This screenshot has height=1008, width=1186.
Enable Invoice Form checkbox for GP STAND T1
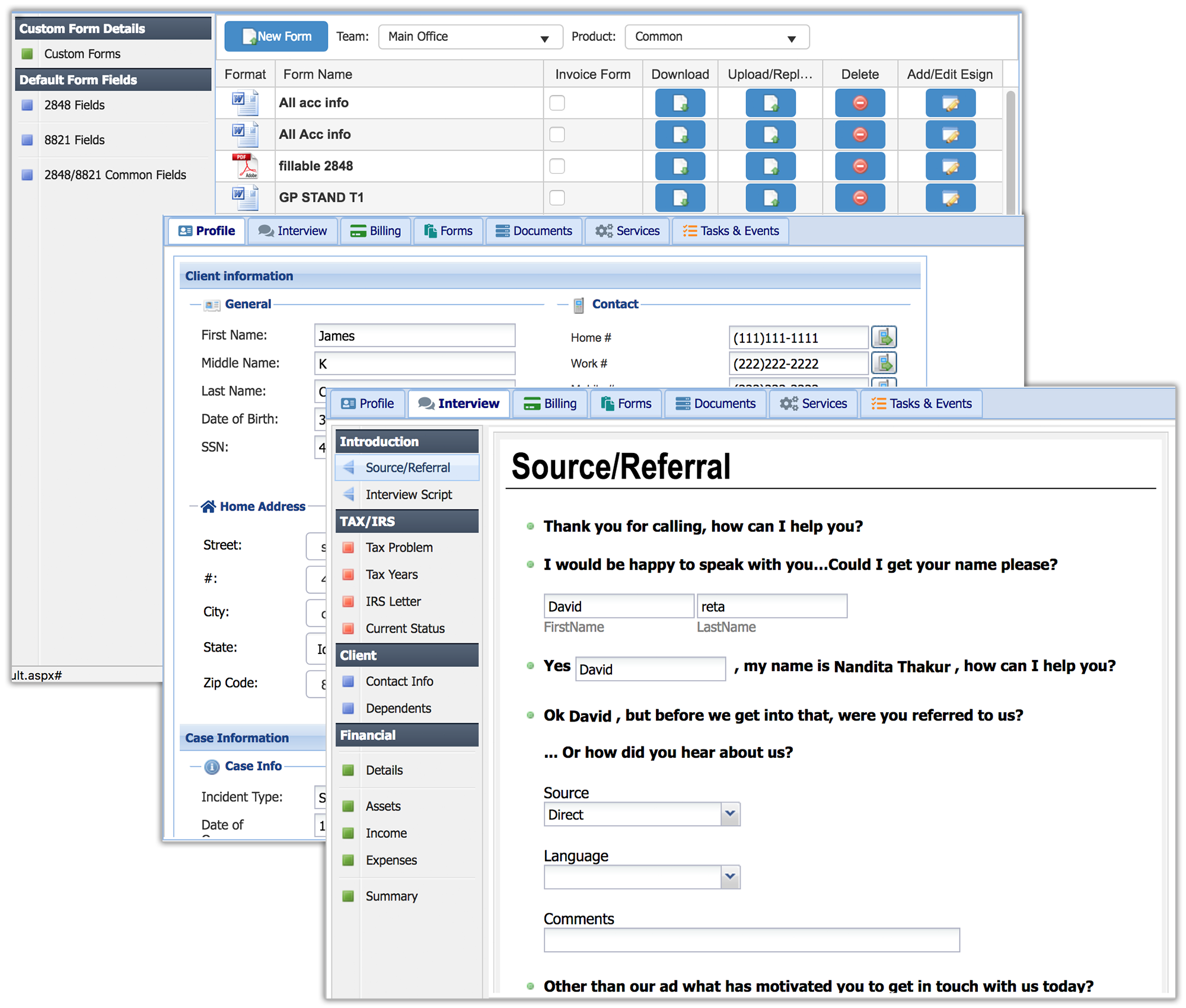[x=557, y=197]
